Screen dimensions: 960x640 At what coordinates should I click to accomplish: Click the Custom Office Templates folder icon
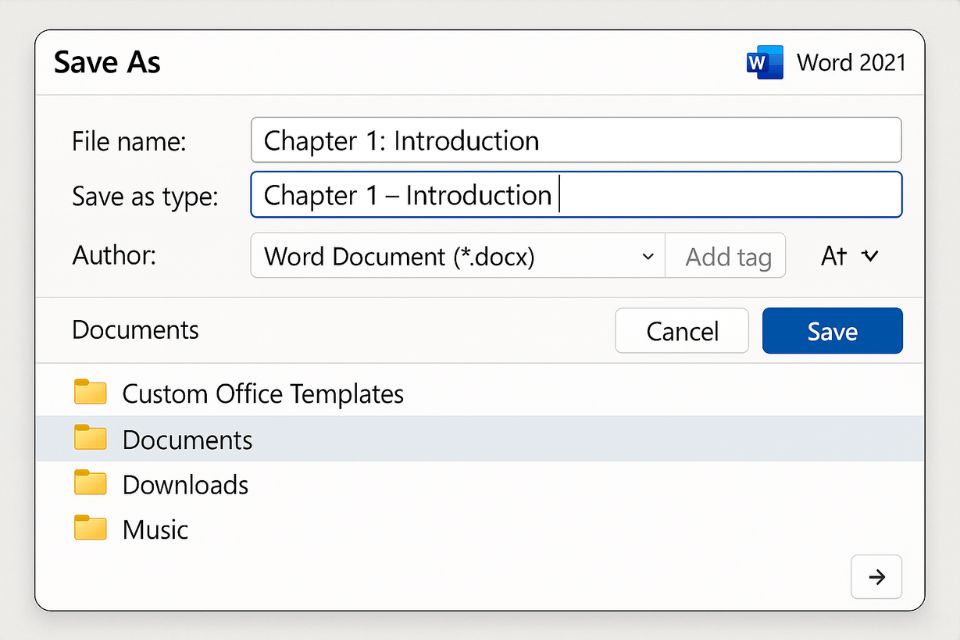pyautogui.click(x=90, y=392)
